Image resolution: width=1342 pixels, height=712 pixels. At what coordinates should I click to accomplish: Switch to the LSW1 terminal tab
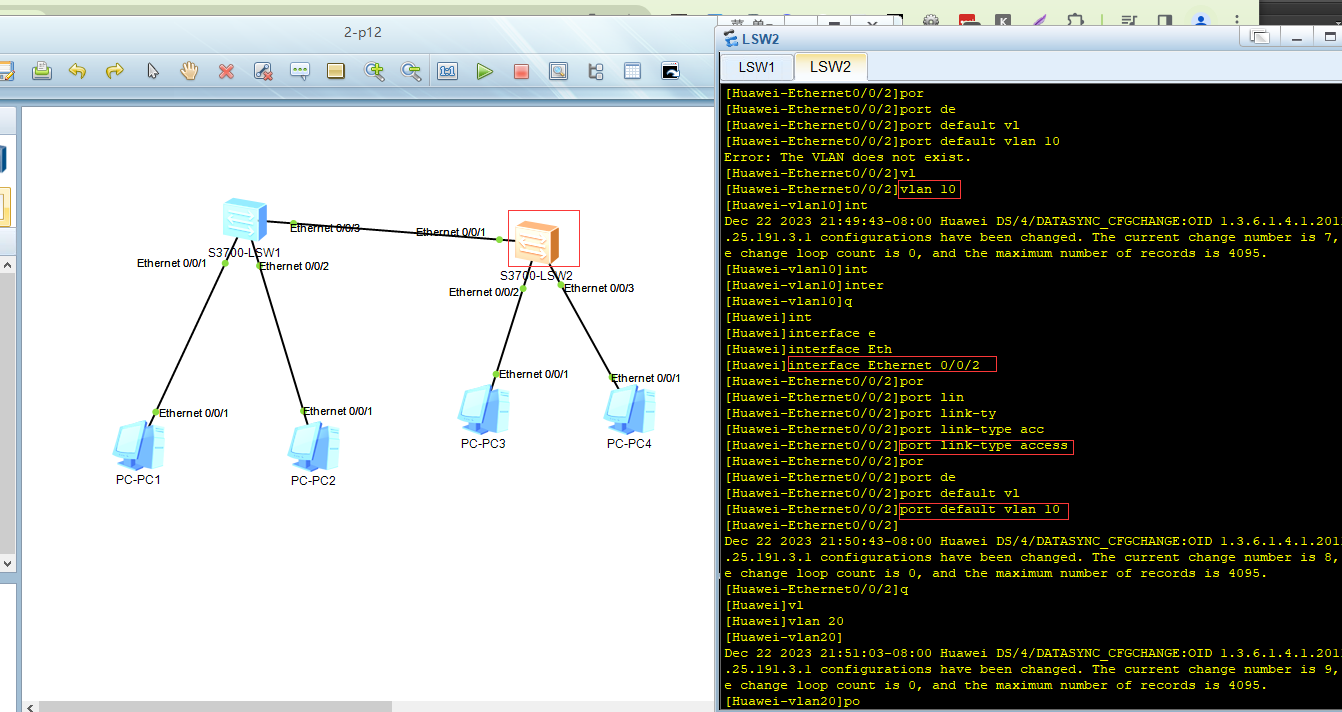point(757,67)
